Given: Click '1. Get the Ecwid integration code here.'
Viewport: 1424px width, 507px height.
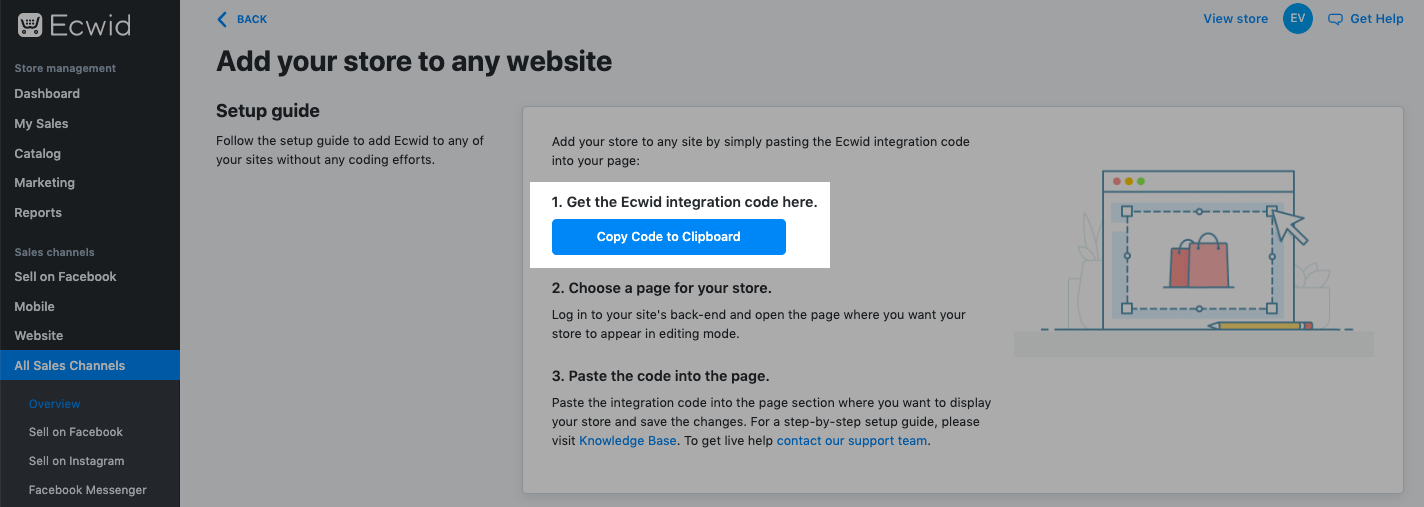Looking at the screenshot, I should pos(685,202).
